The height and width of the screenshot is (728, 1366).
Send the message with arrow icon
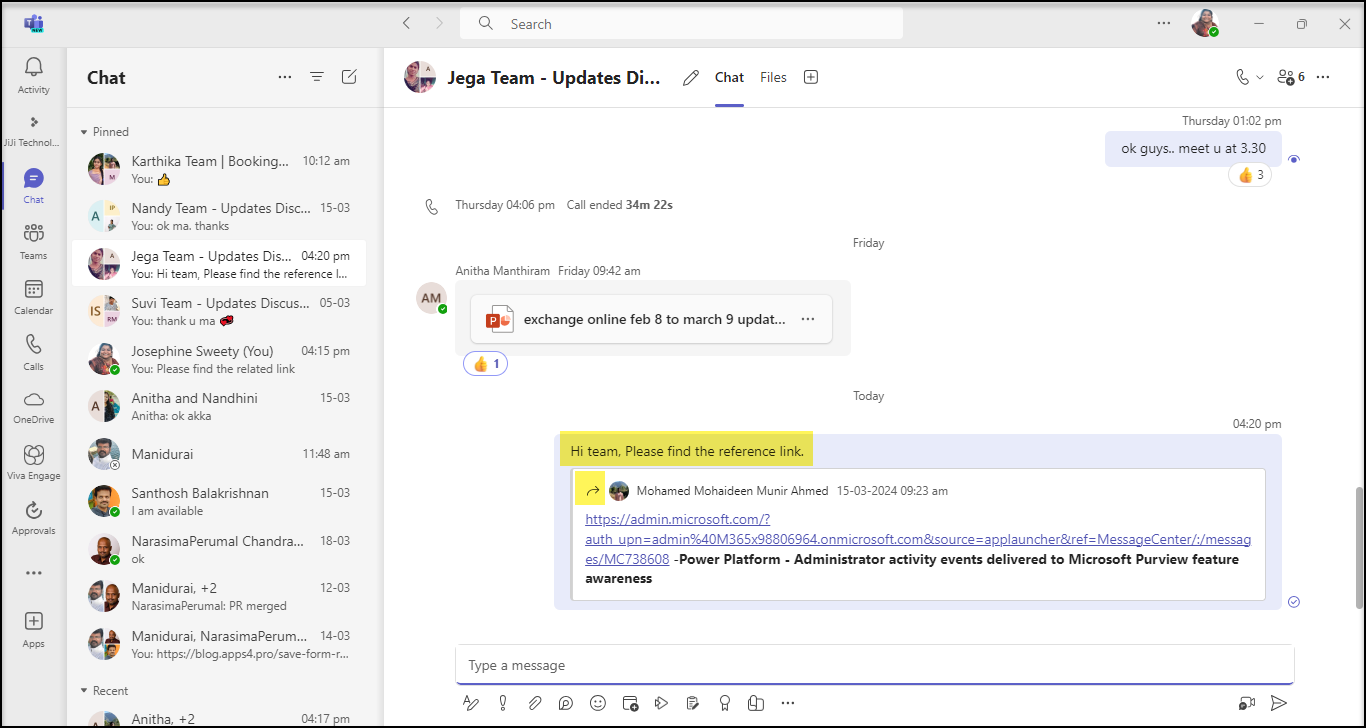tap(1278, 703)
